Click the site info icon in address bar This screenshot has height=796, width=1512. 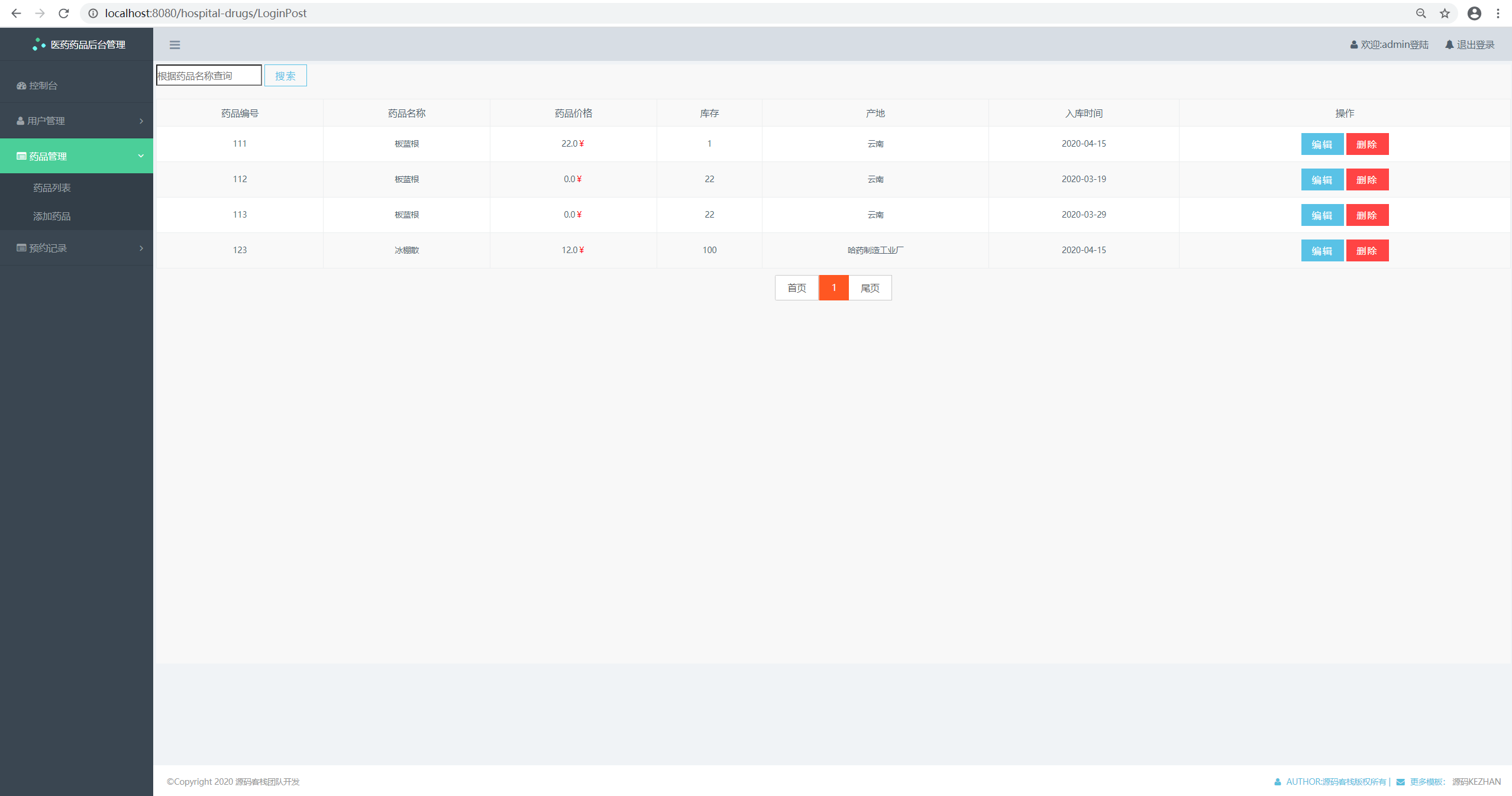[x=93, y=13]
